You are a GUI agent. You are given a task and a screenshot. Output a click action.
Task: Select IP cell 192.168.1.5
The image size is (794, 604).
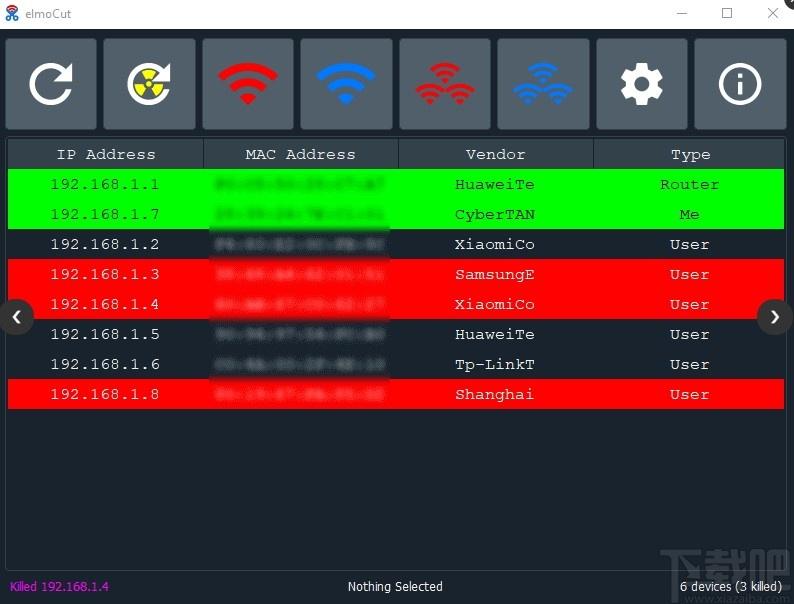pos(105,334)
